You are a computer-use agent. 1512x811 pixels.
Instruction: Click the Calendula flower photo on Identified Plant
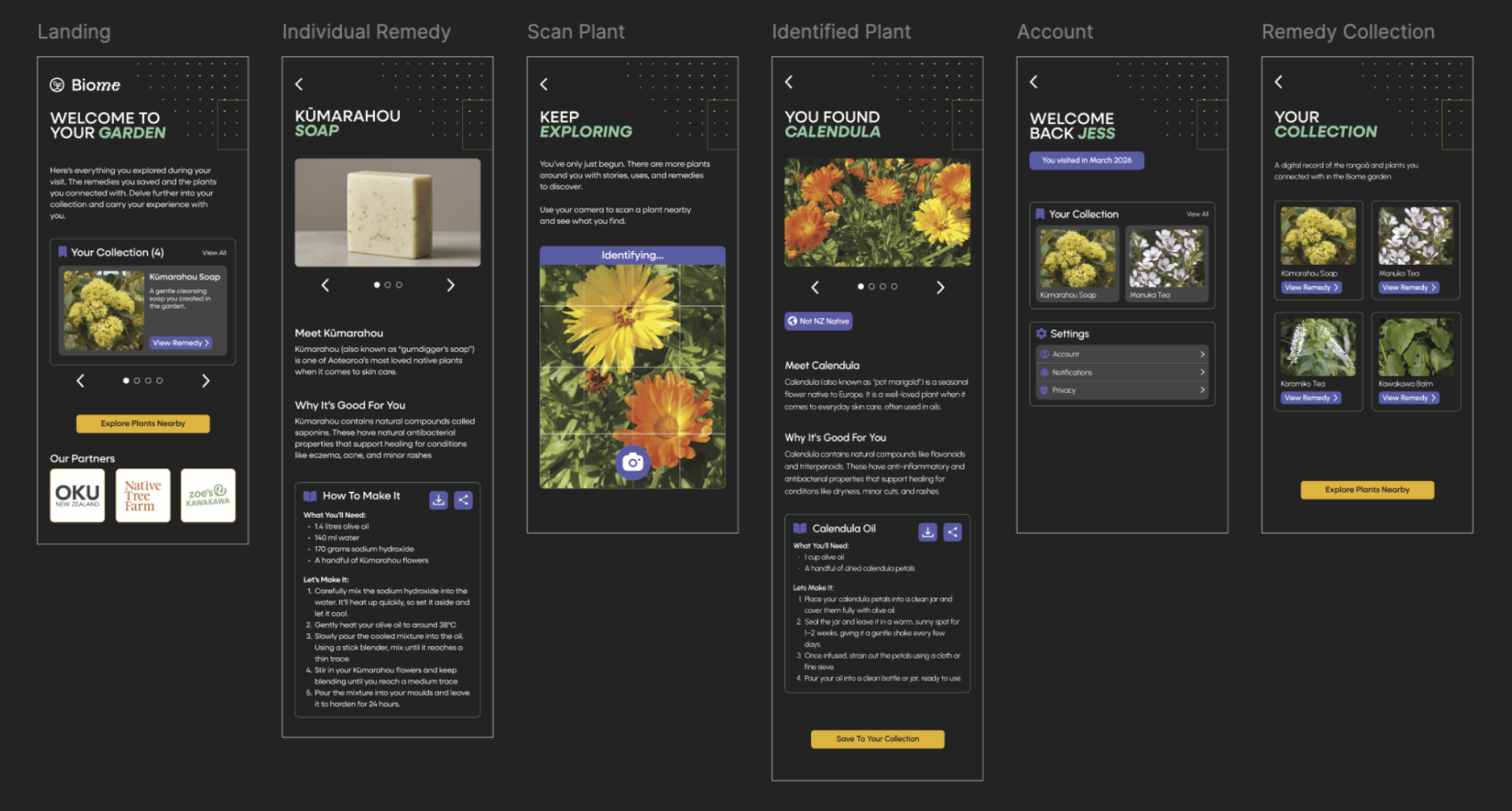878,212
